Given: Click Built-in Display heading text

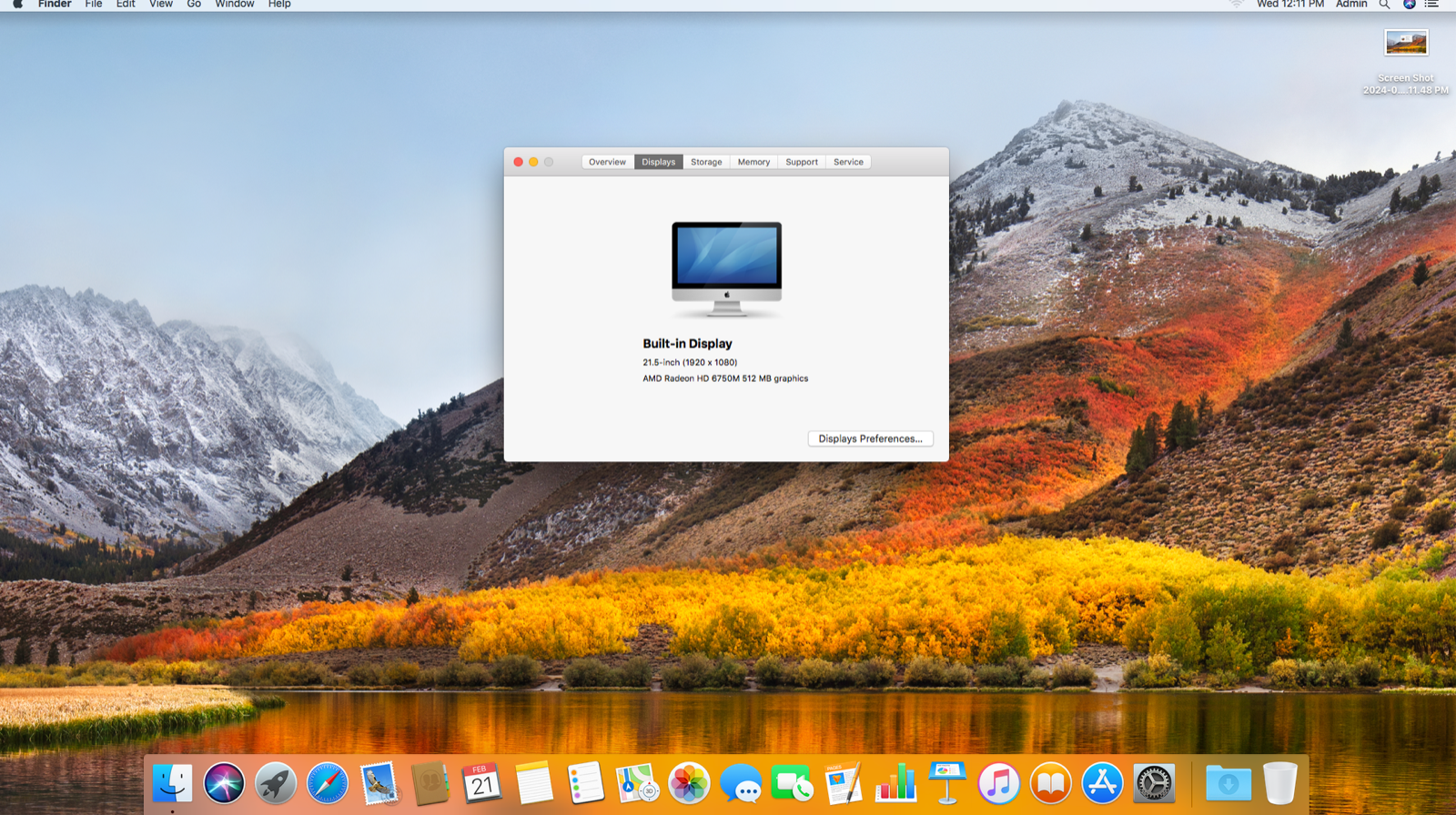Looking at the screenshot, I should [687, 344].
